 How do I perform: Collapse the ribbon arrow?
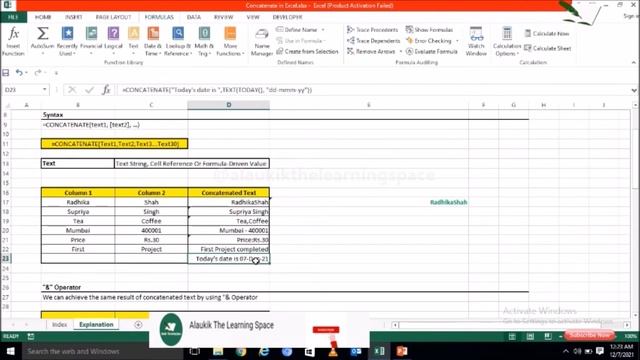[633, 62]
